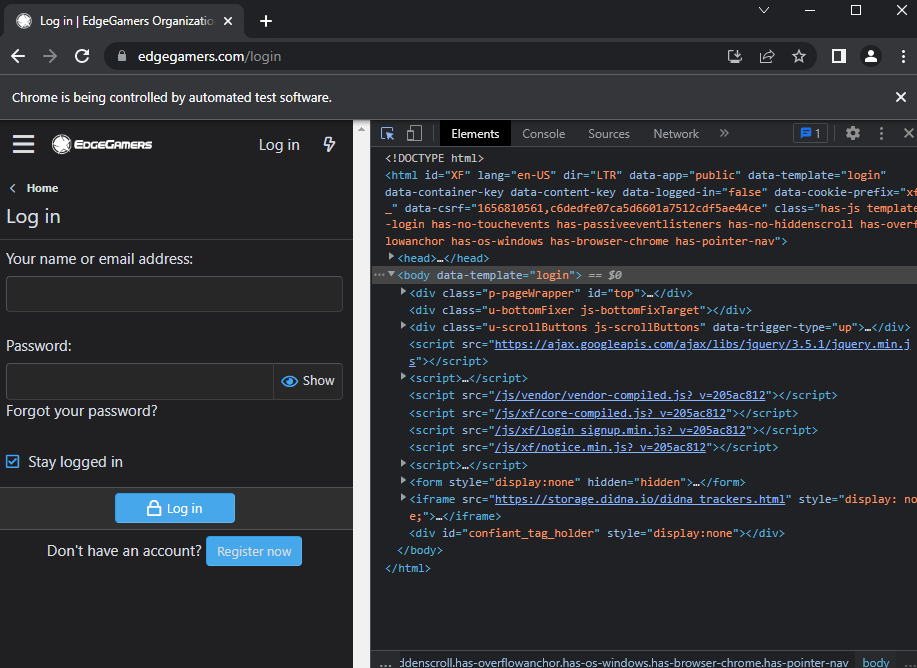The height and width of the screenshot is (668, 917).
Task: Select the closing </html> tag line
Action: click(408, 568)
